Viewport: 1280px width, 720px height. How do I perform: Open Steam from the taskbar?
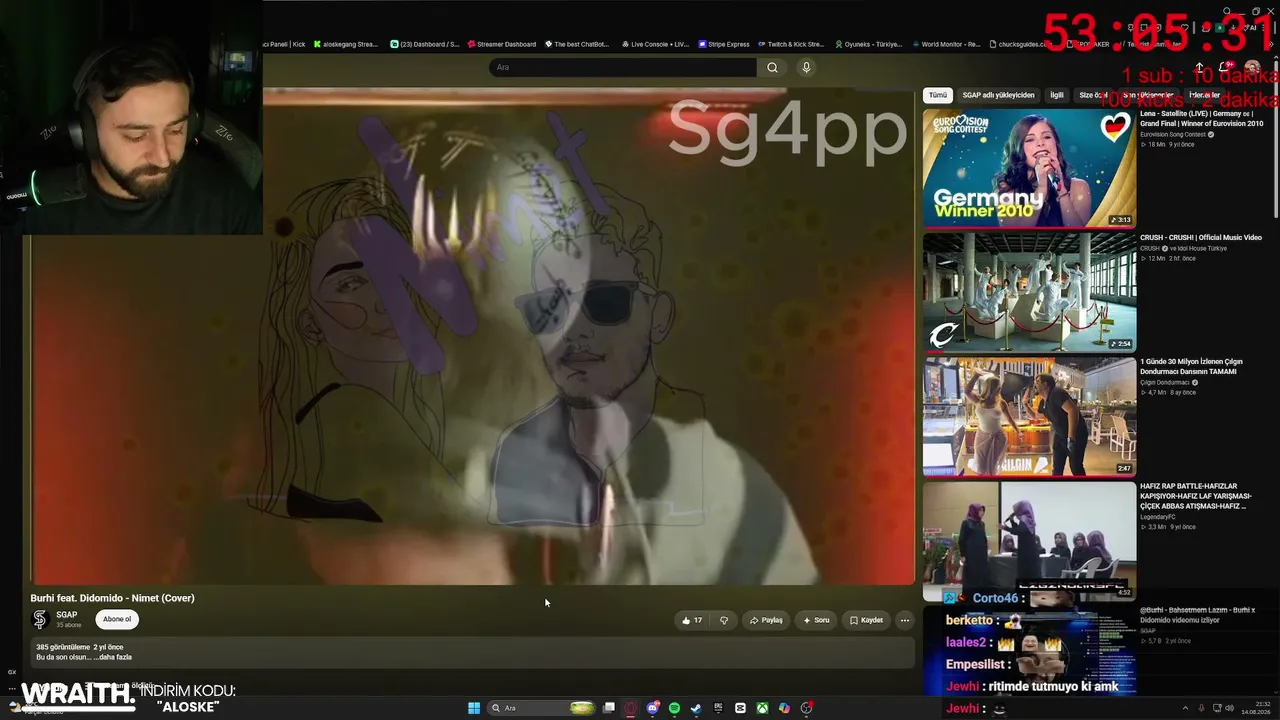pyautogui.click(x=696, y=708)
